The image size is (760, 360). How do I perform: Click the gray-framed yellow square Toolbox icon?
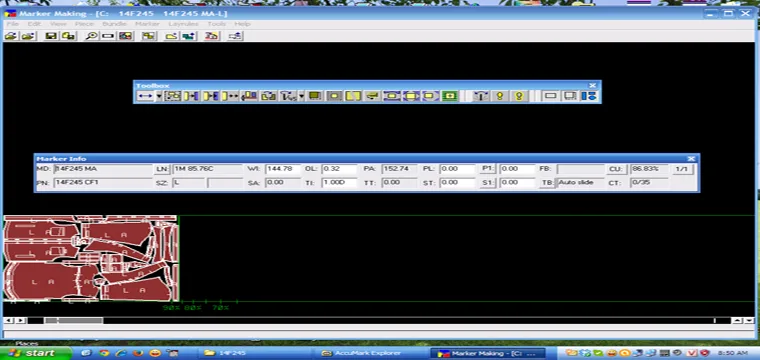click(x=334, y=96)
